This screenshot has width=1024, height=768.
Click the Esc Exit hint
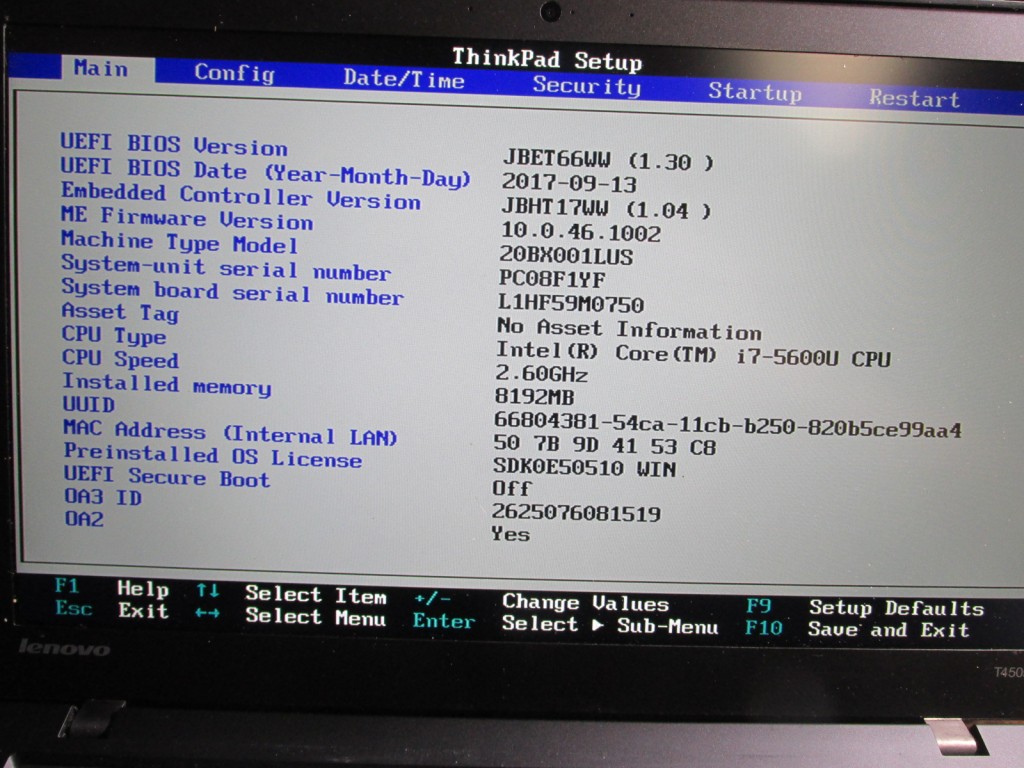click(x=112, y=610)
